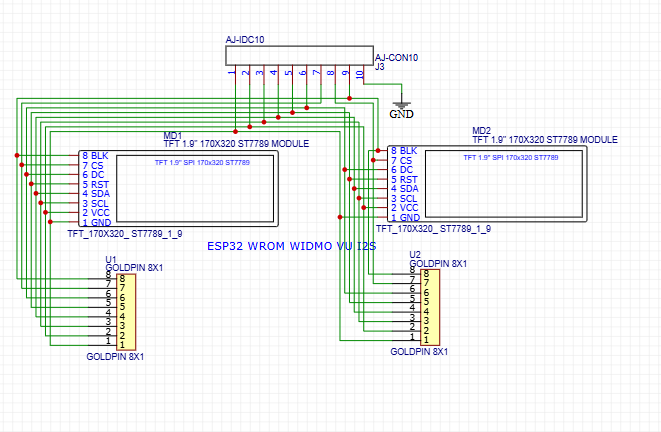
Task: Click MD1 pin label 3 SCL
Action: pyautogui.click(x=95, y=204)
